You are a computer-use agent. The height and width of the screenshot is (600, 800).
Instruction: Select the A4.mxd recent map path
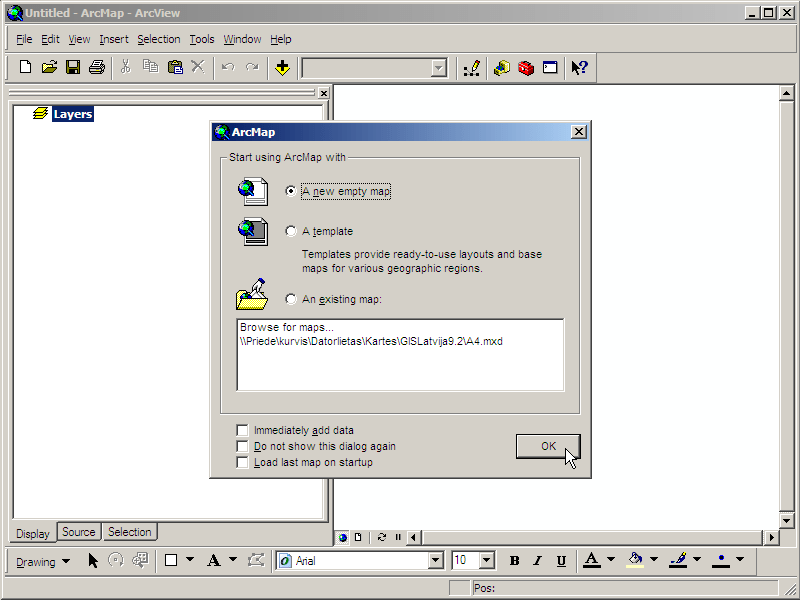click(x=371, y=341)
